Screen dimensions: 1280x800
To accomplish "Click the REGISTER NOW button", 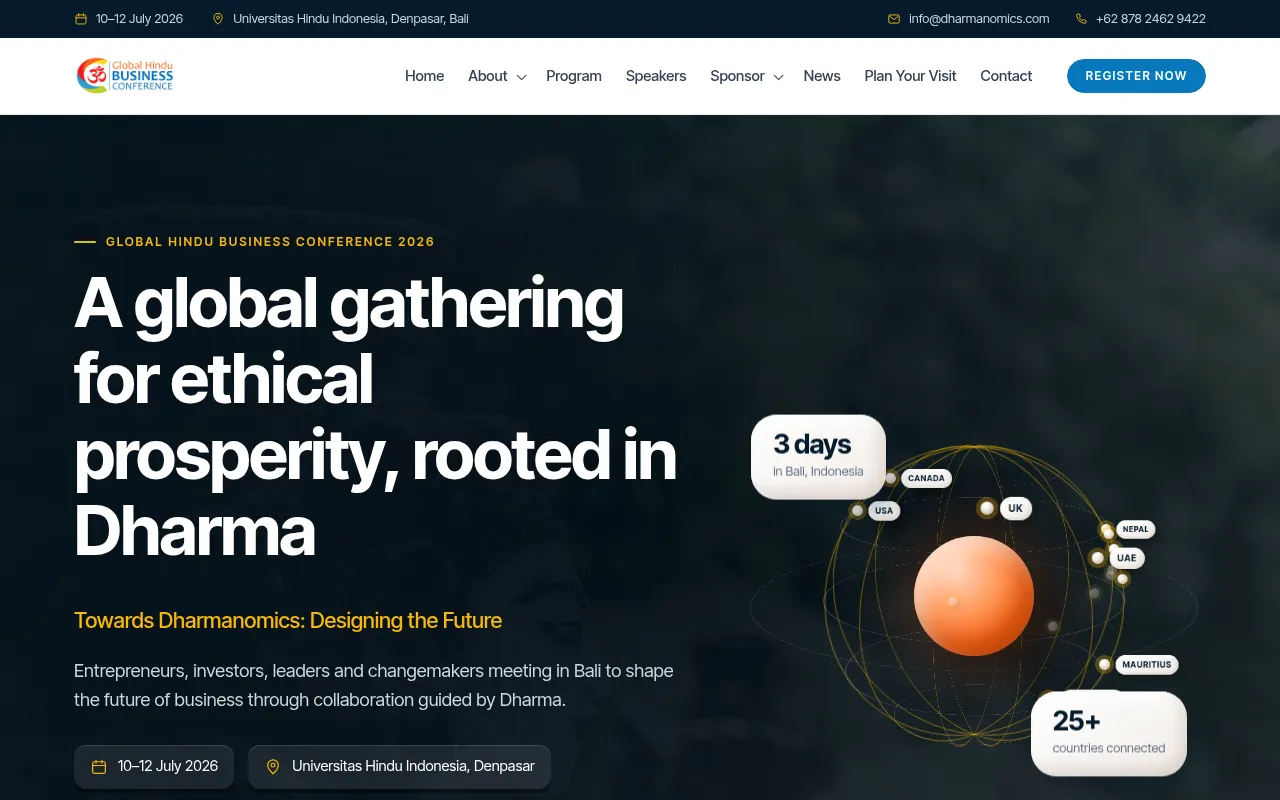I will coord(1136,76).
